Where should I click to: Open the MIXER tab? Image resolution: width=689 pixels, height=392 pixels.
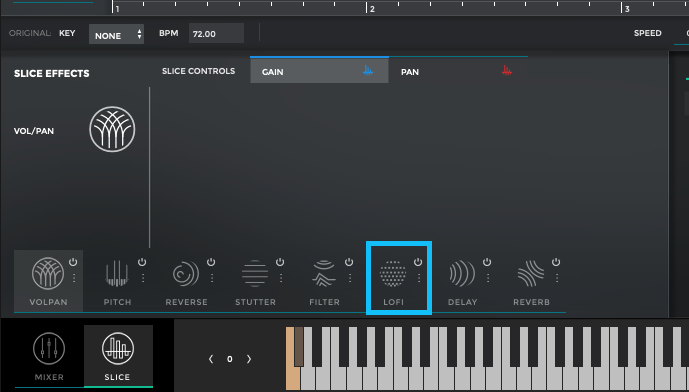point(49,356)
